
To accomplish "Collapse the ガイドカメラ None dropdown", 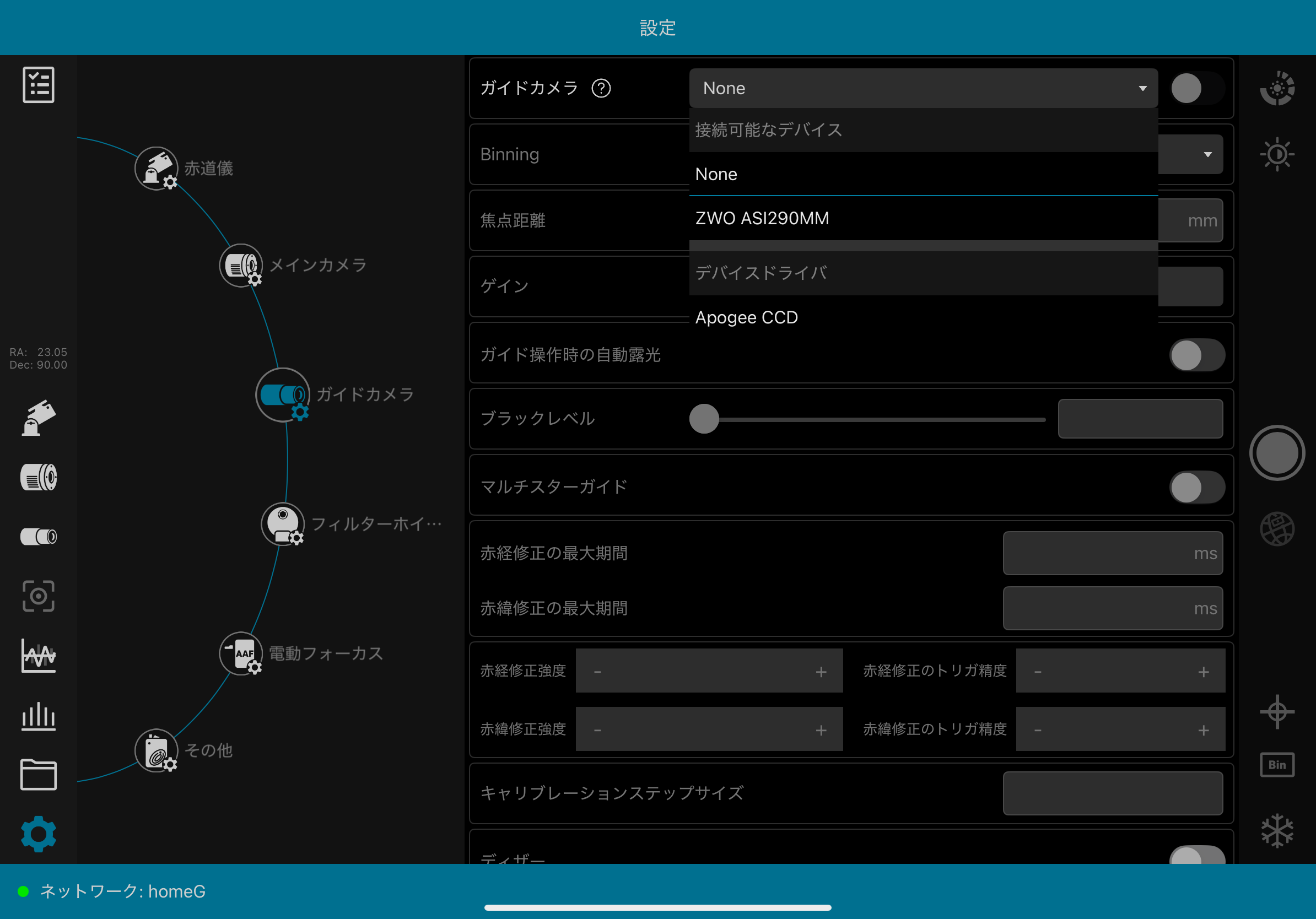I will pos(923,88).
